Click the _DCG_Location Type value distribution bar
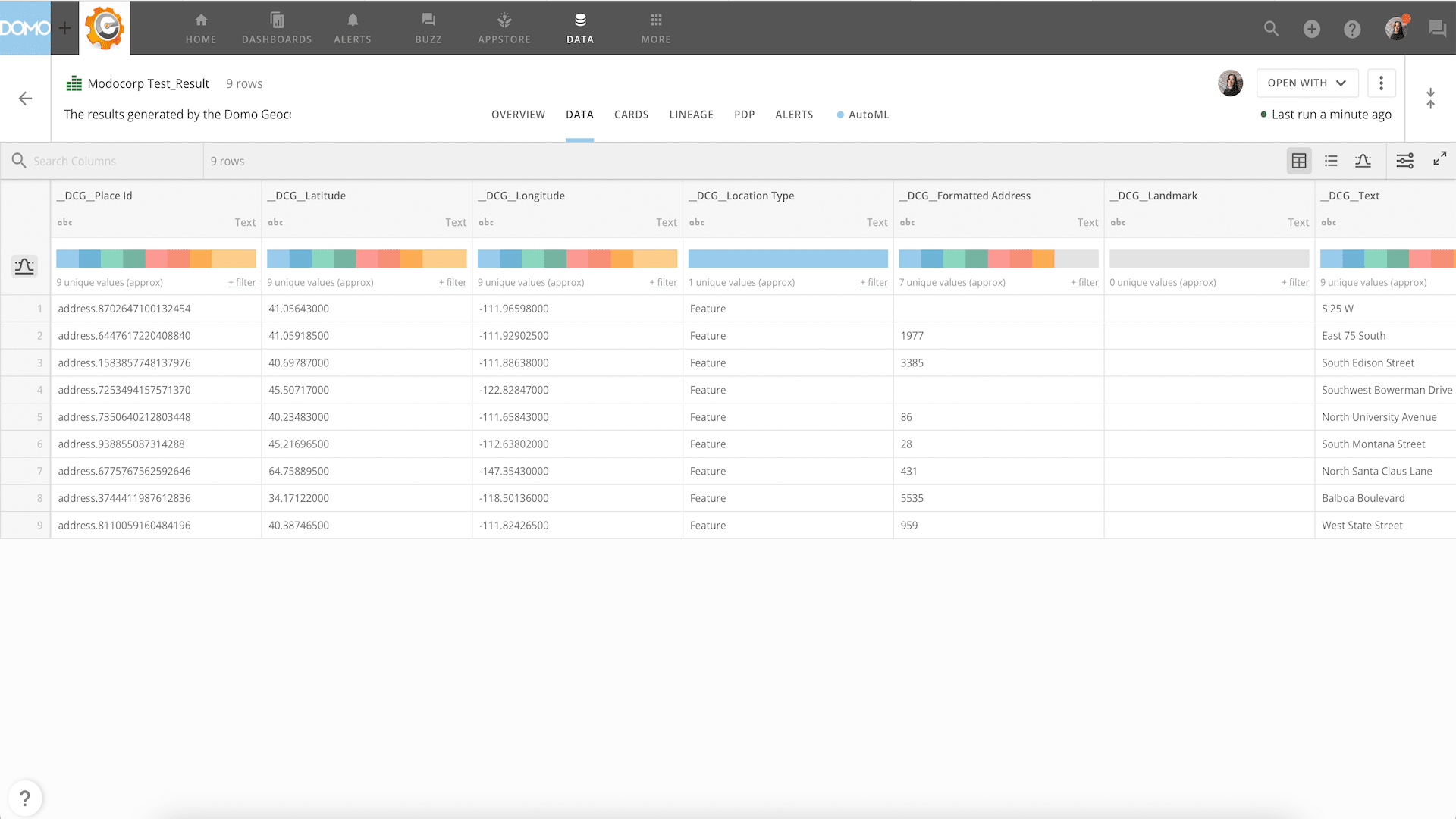 [x=788, y=259]
